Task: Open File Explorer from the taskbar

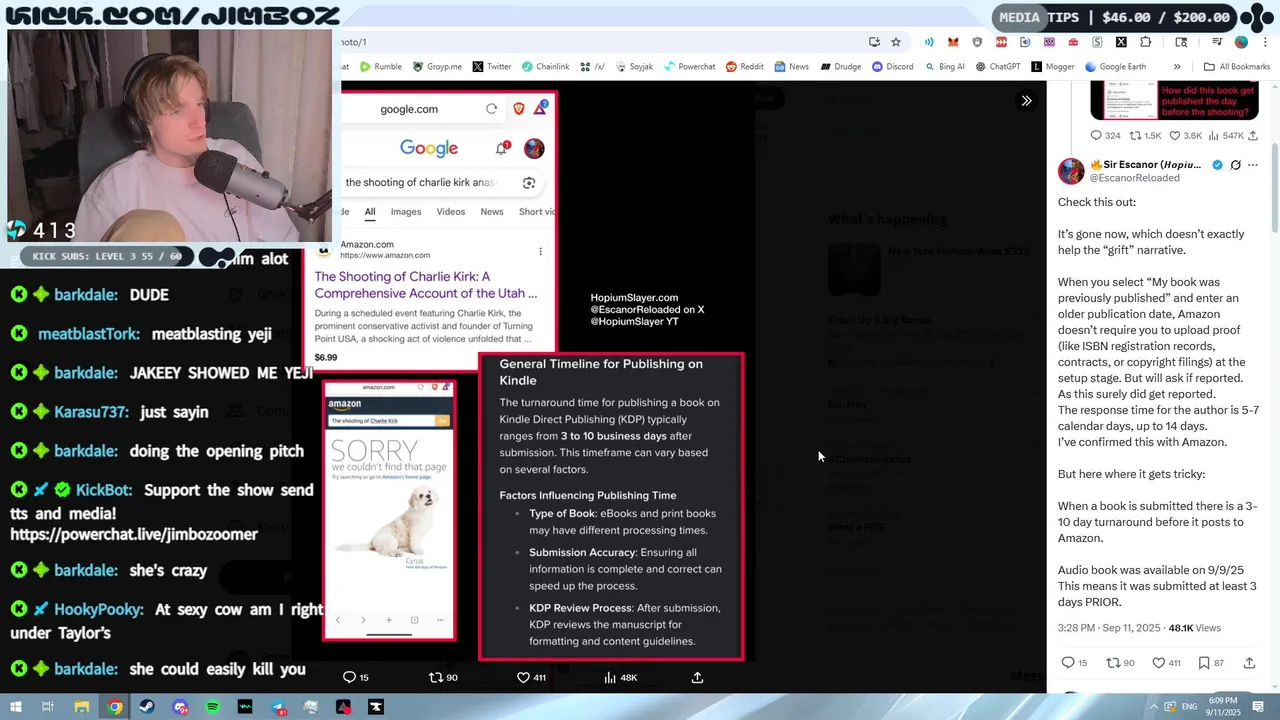Action: 82,707
